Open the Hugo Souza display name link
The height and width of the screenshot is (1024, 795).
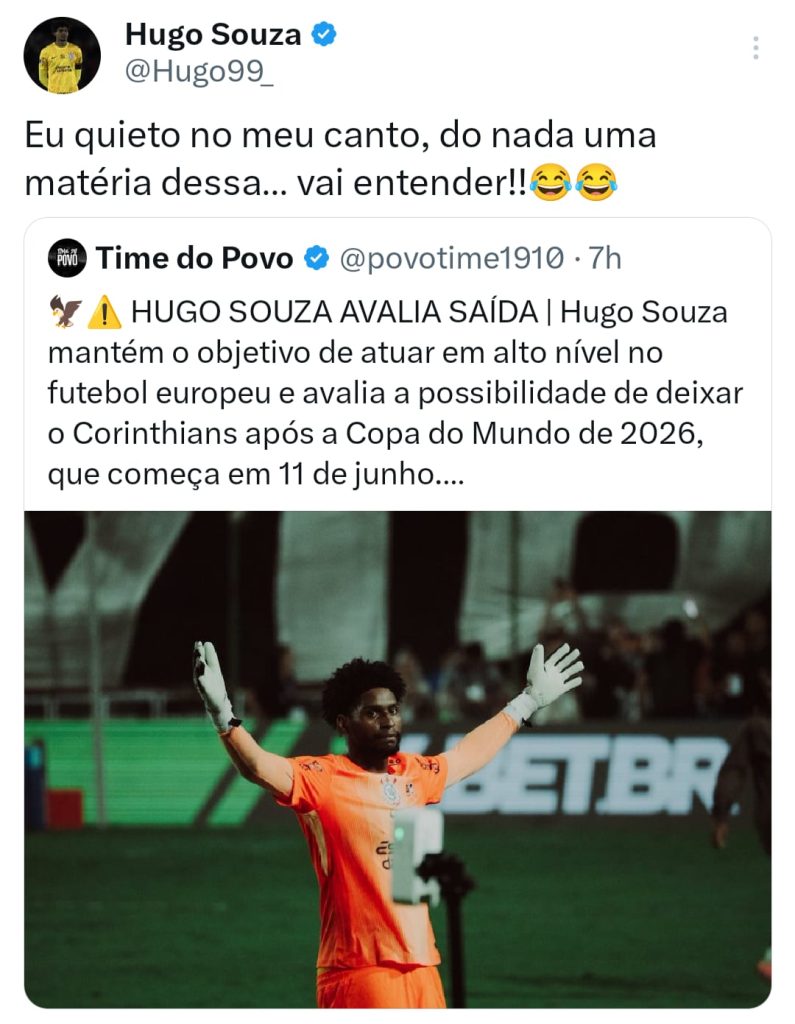click(x=213, y=35)
